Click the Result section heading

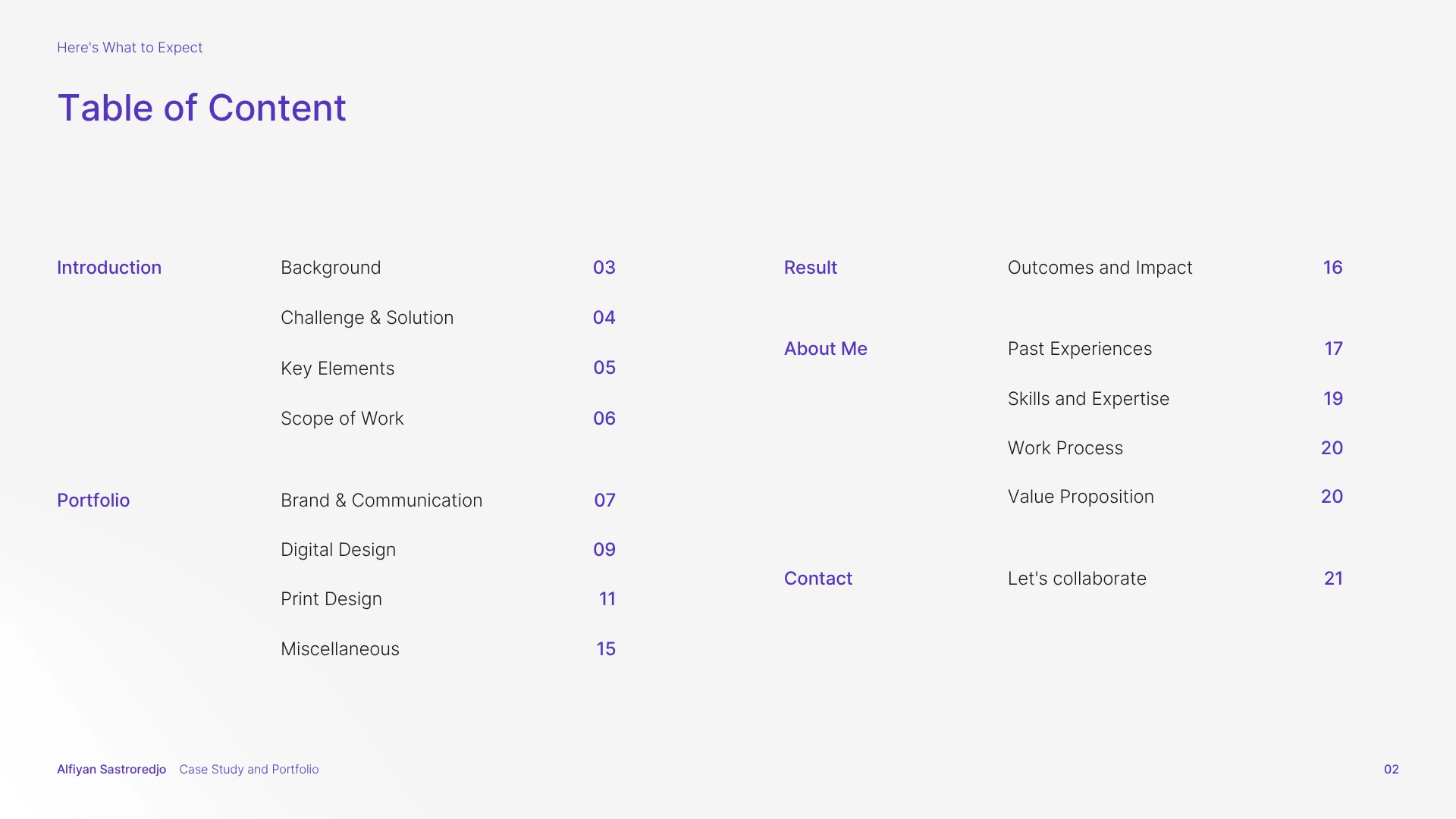point(810,268)
